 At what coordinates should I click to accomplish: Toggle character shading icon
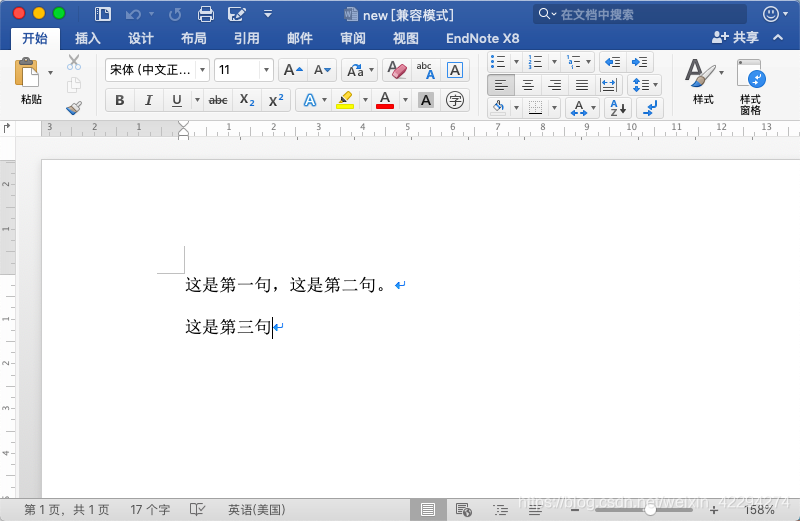[426, 101]
